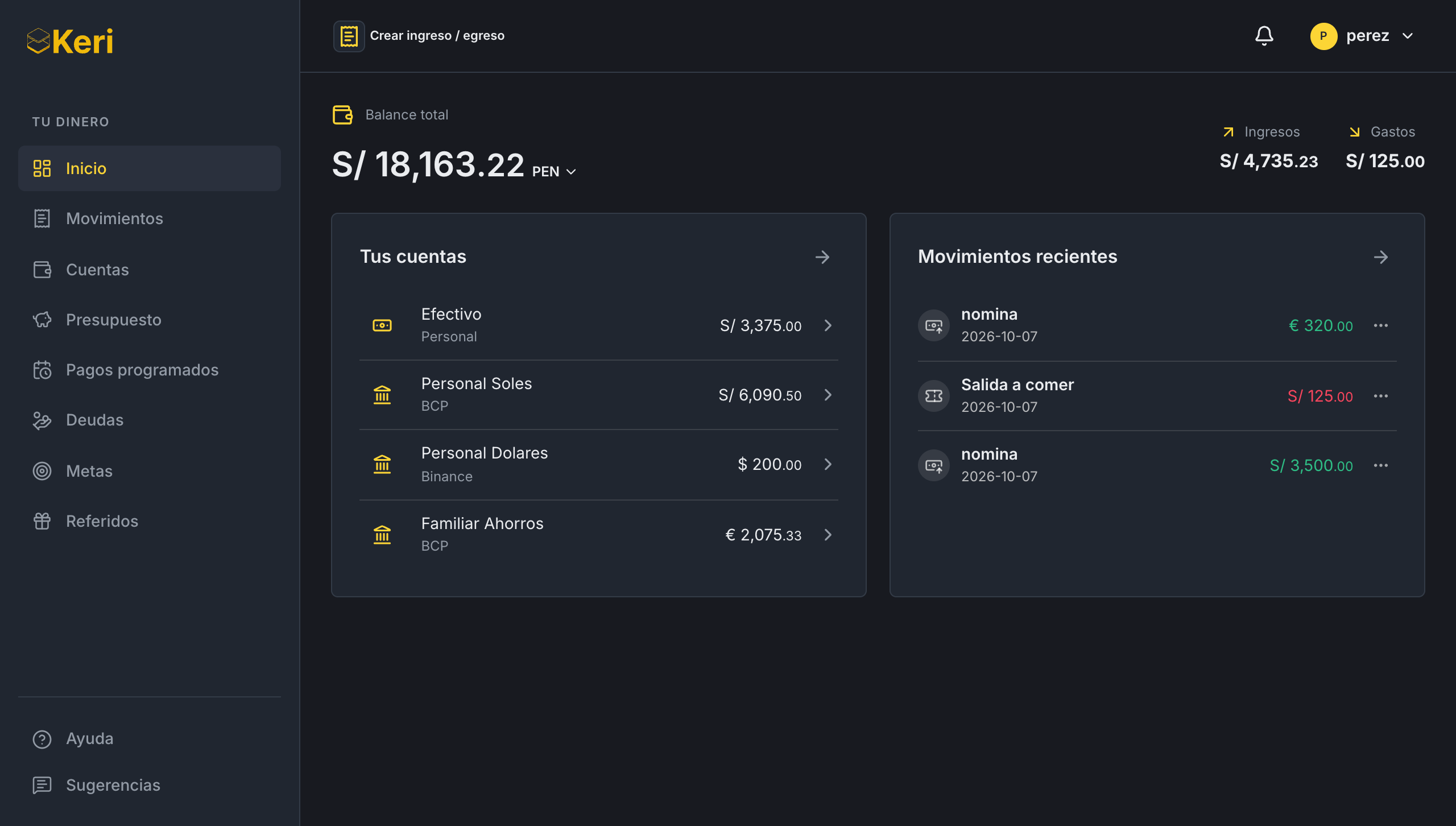
Task: Open options menu for Salida a comer
Action: pos(1381,396)
